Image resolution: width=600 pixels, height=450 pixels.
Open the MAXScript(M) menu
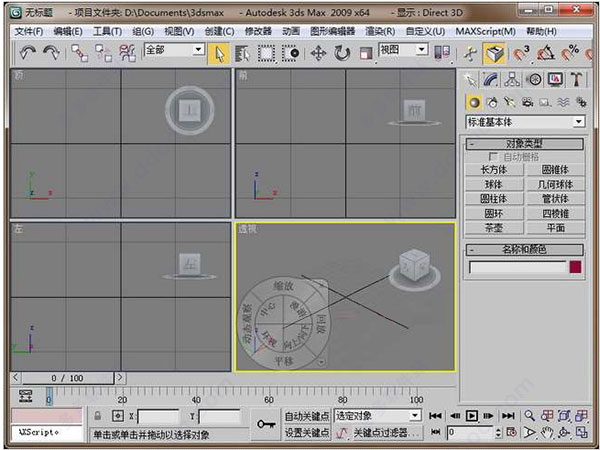point(486,31)
